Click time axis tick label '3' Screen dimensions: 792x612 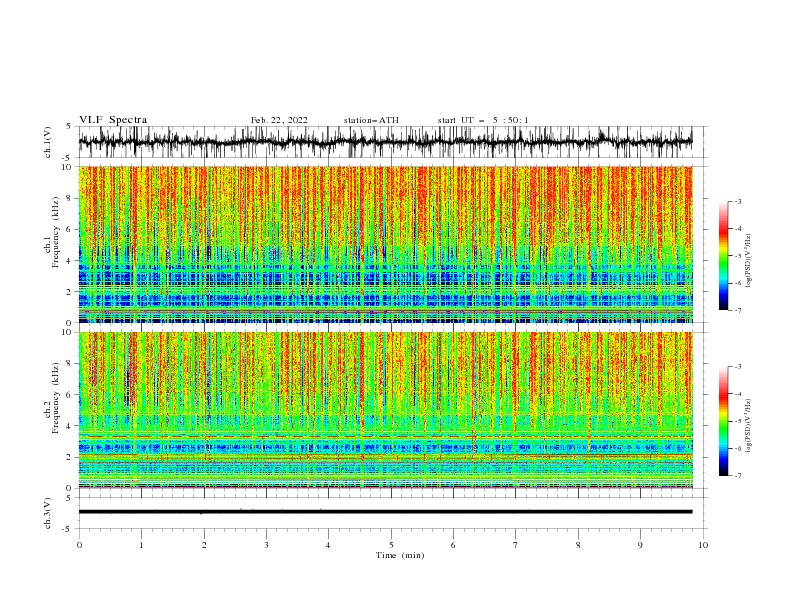click(266, 545)
